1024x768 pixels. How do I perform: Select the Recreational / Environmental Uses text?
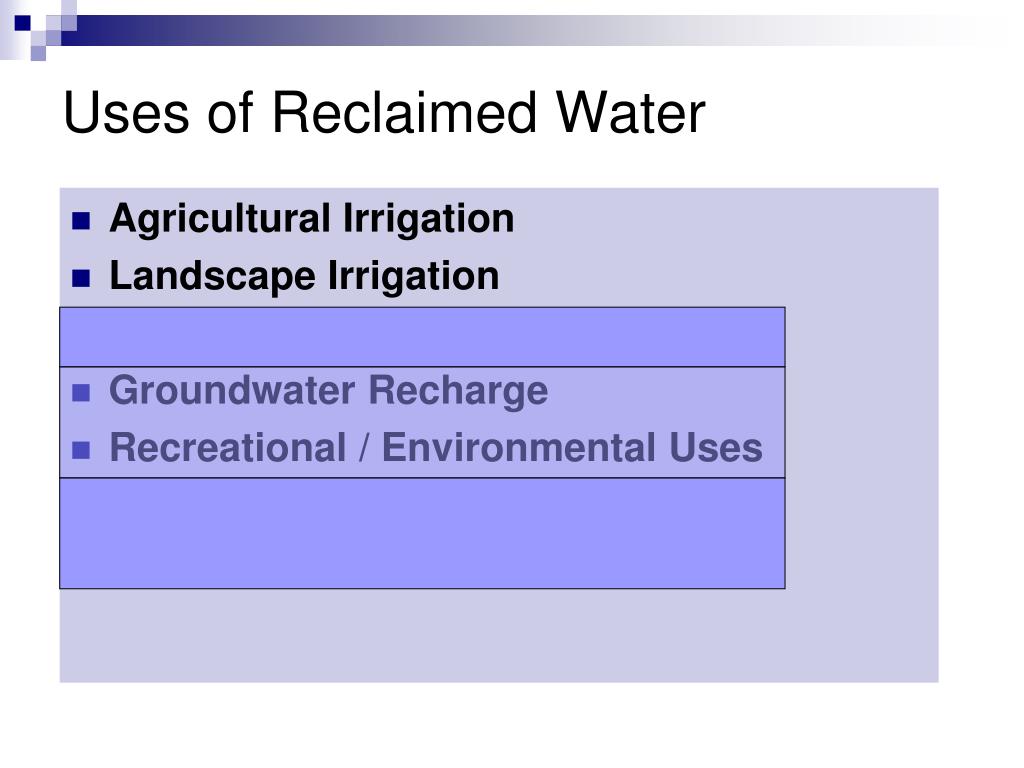pyautogui.click(x=436, y=448)
